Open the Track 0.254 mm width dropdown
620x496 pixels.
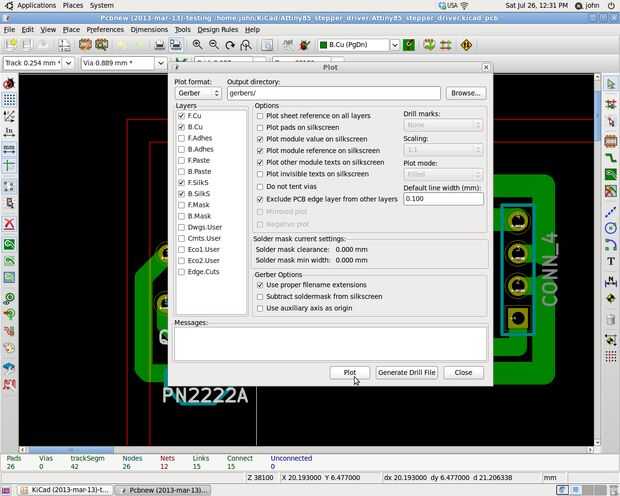(x=68, y=63)
